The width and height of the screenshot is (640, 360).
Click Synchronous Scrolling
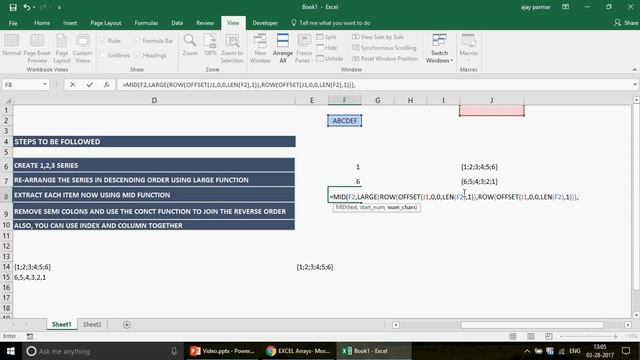click(x=384, y=48)
